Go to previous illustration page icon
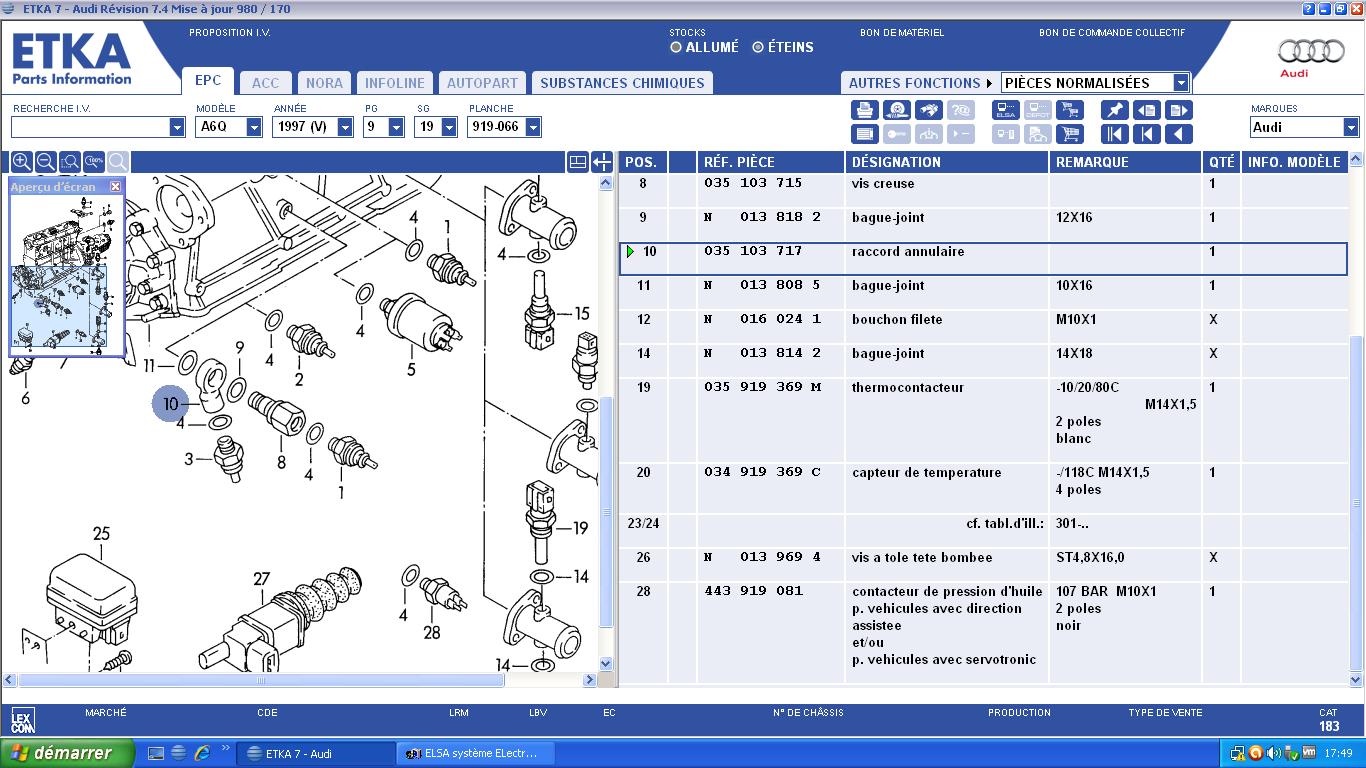 click(1147, 110)
